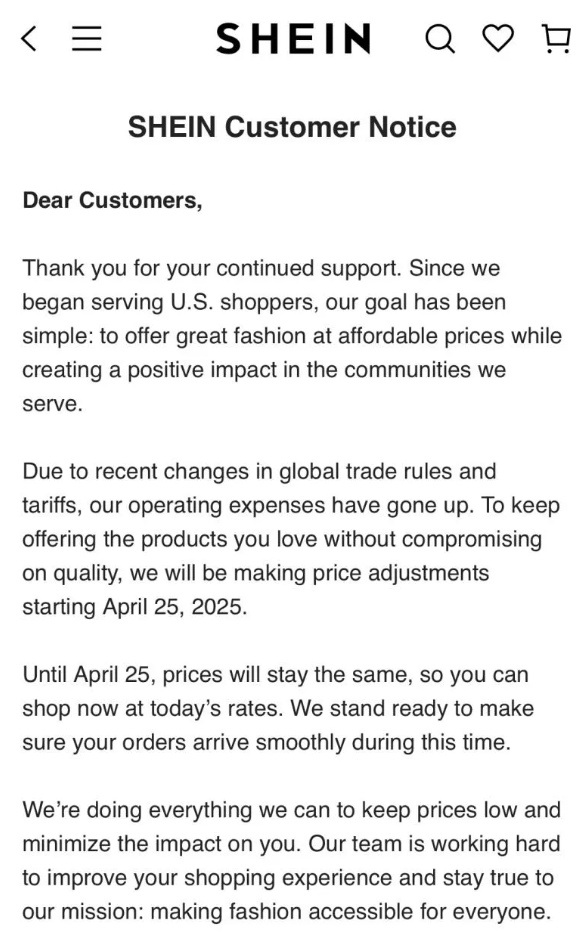This screenshot has width=586, height=942.
Task: Click the line ending 'global trade rules and'
Action: coord(259,472)
